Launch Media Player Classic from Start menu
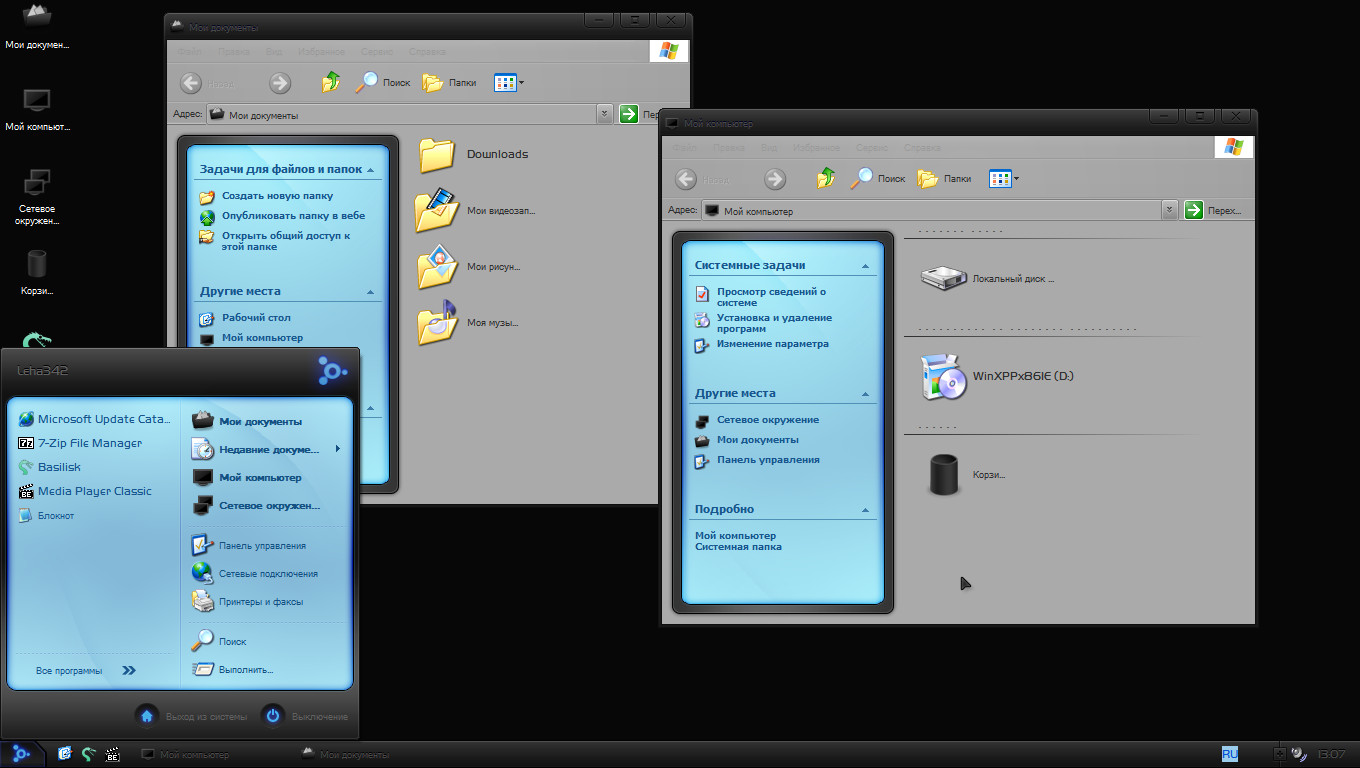This screenshot has height=768, width=1360. point(86,491)
